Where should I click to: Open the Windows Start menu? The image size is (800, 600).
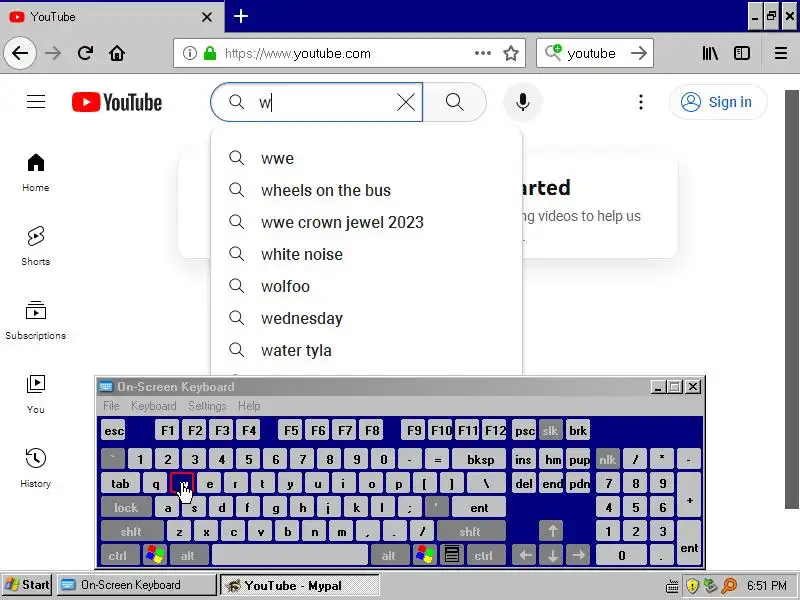point(27,585)
